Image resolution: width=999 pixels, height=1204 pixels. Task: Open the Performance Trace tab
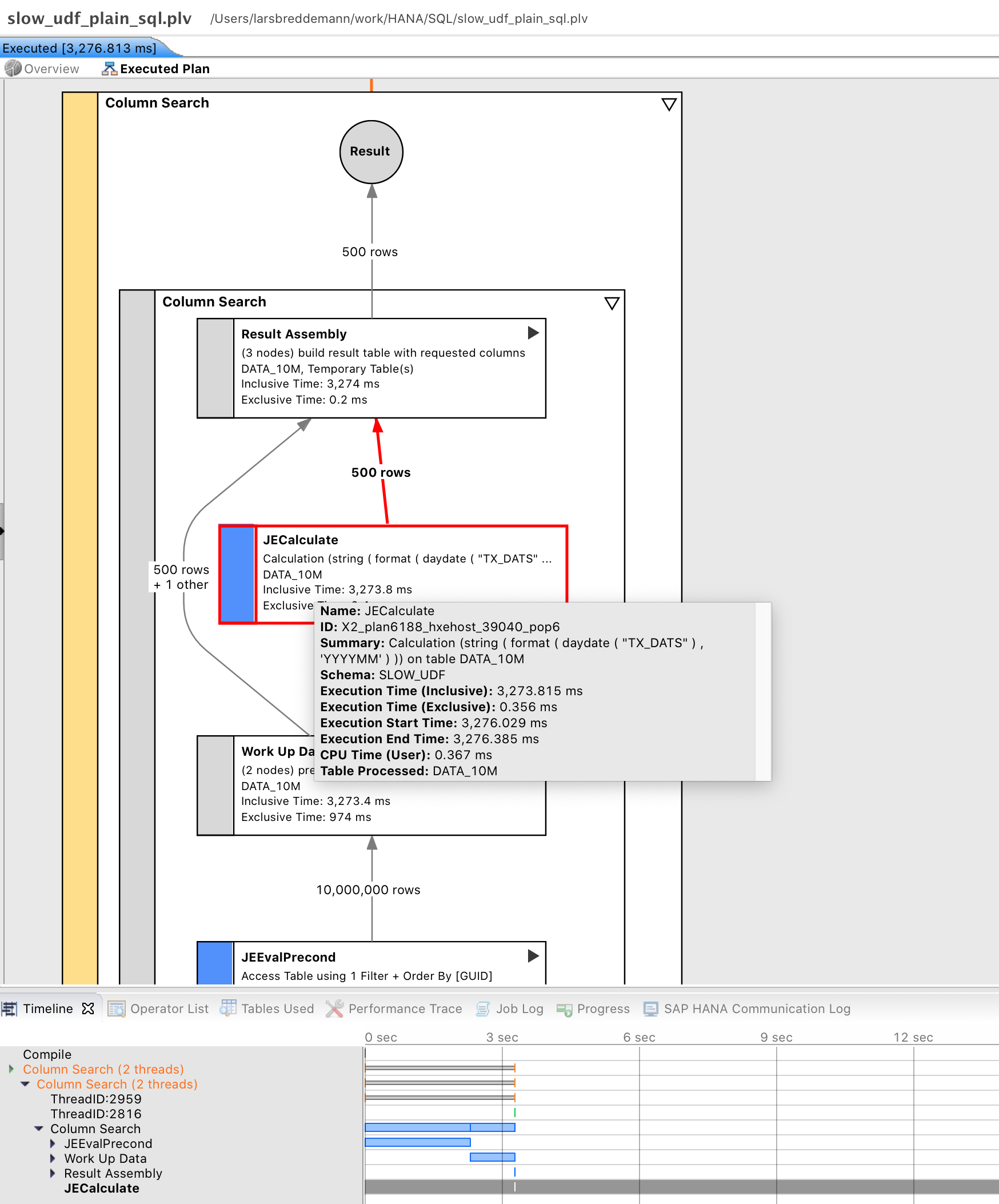click(x=405, y=1008)
